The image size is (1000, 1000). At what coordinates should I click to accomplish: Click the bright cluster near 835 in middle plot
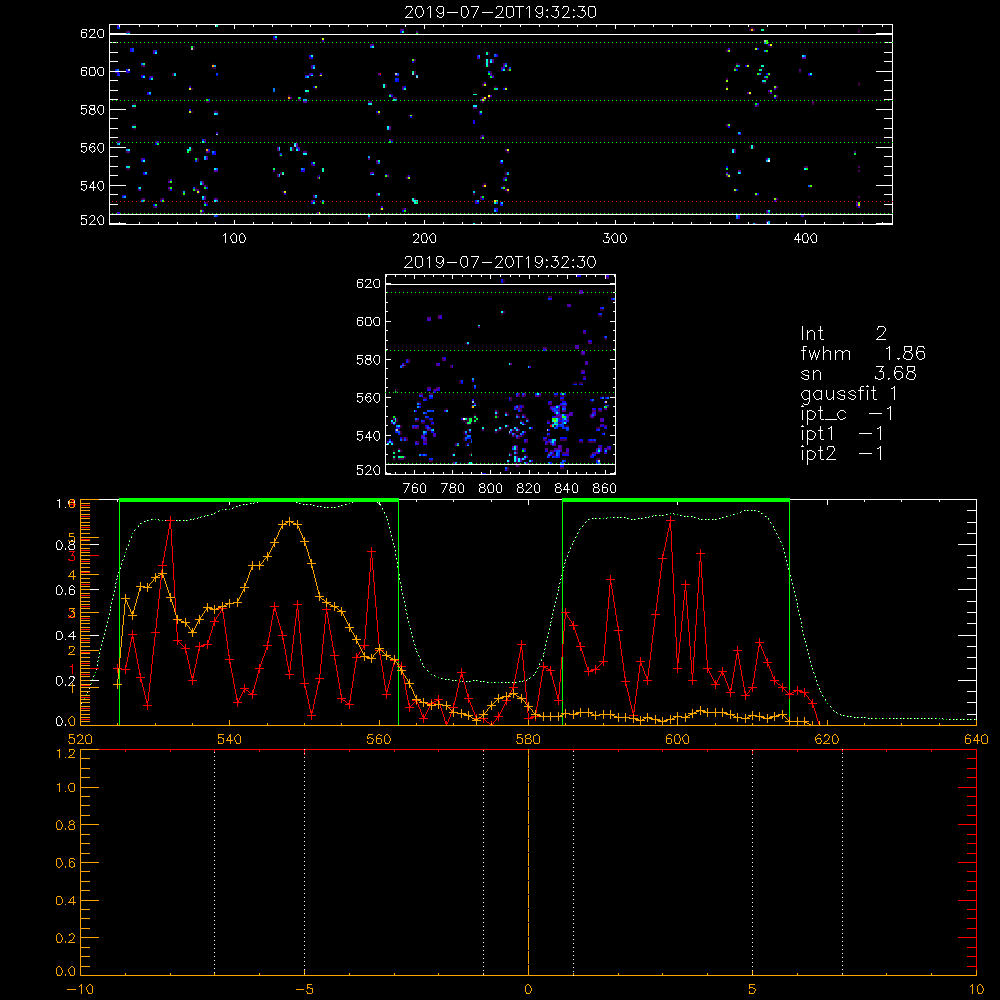(x=559, y=420)
